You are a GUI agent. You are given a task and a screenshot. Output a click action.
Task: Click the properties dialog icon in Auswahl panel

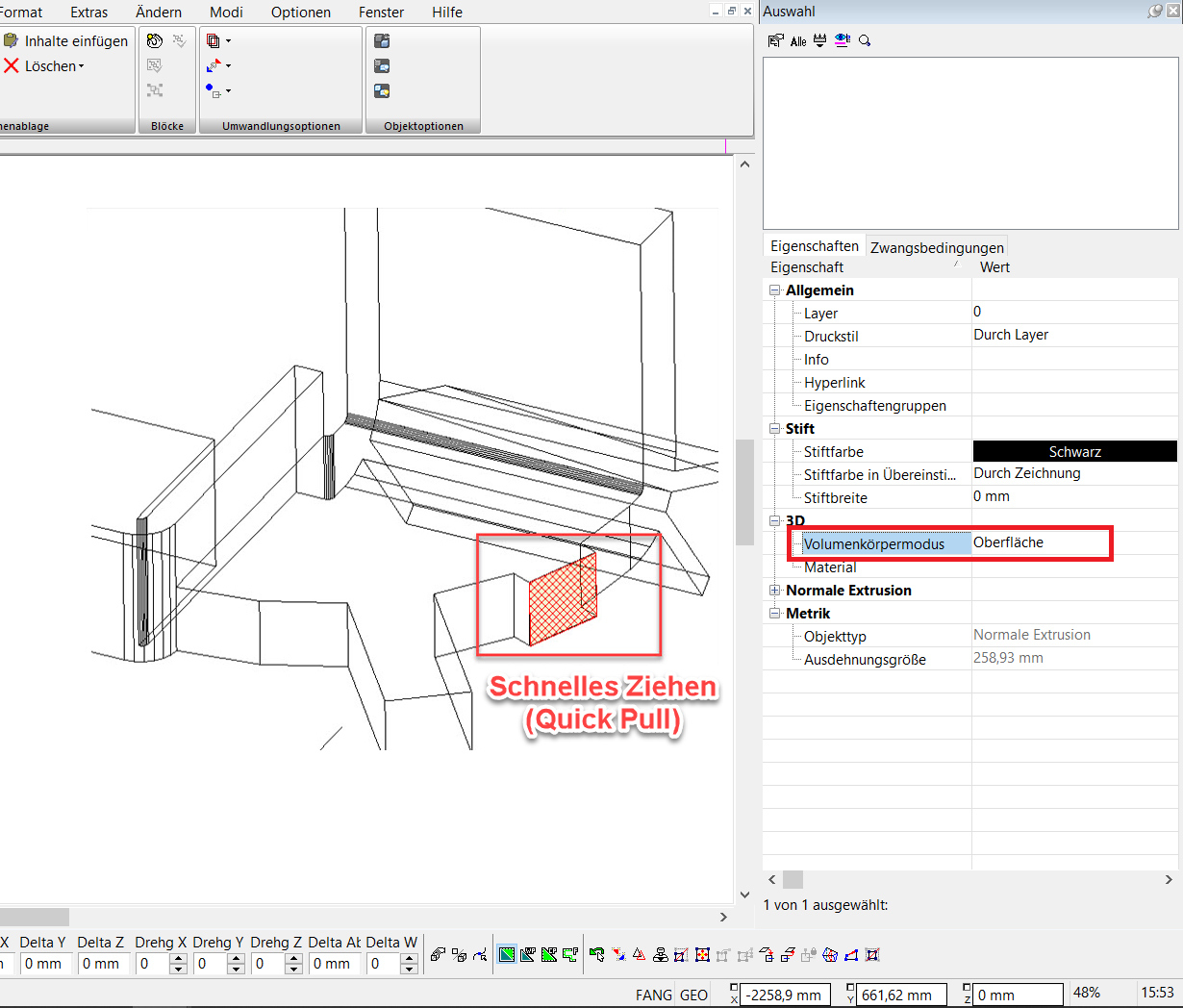(x=776, y=40)
